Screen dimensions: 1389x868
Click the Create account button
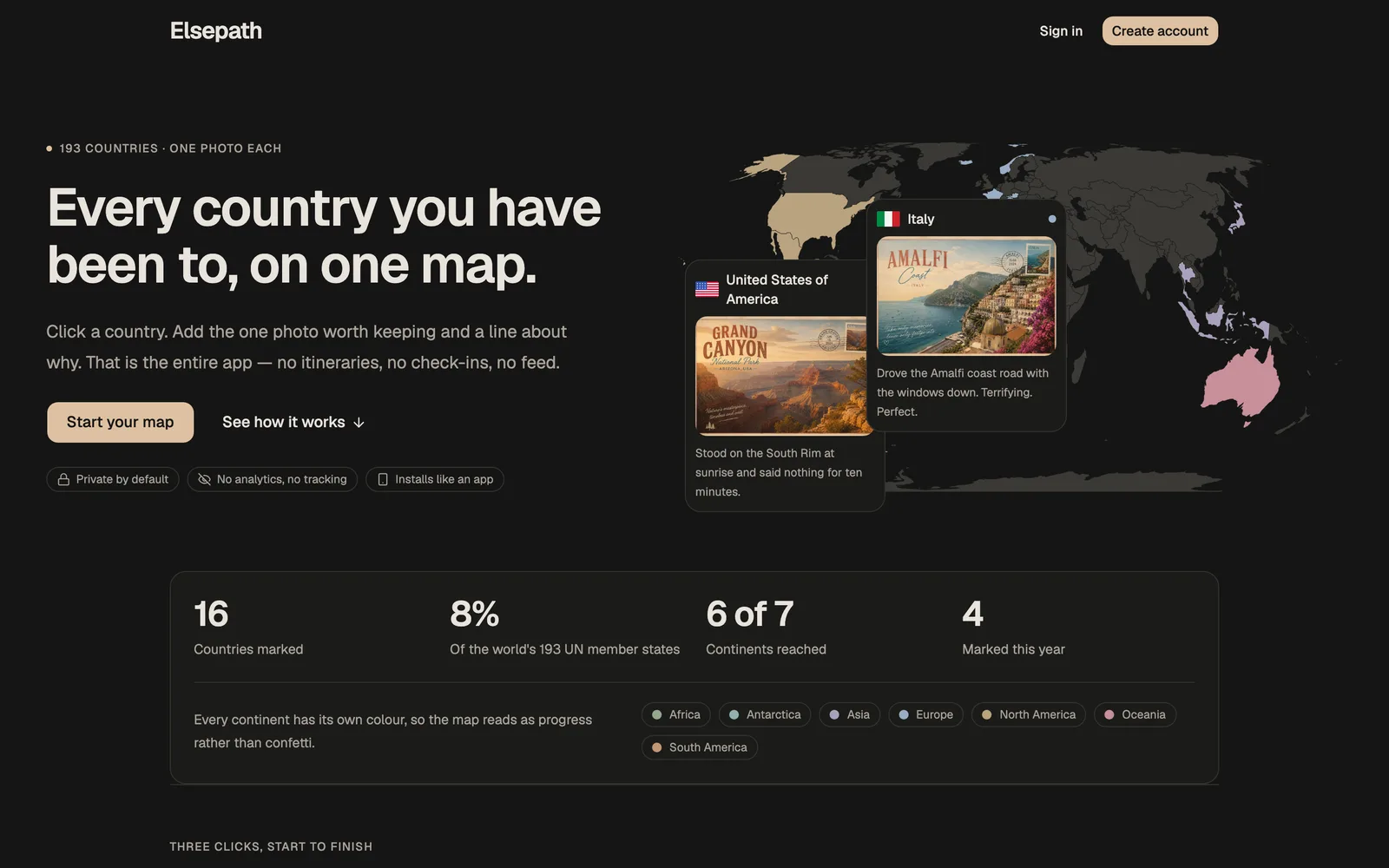(1160, 30)
